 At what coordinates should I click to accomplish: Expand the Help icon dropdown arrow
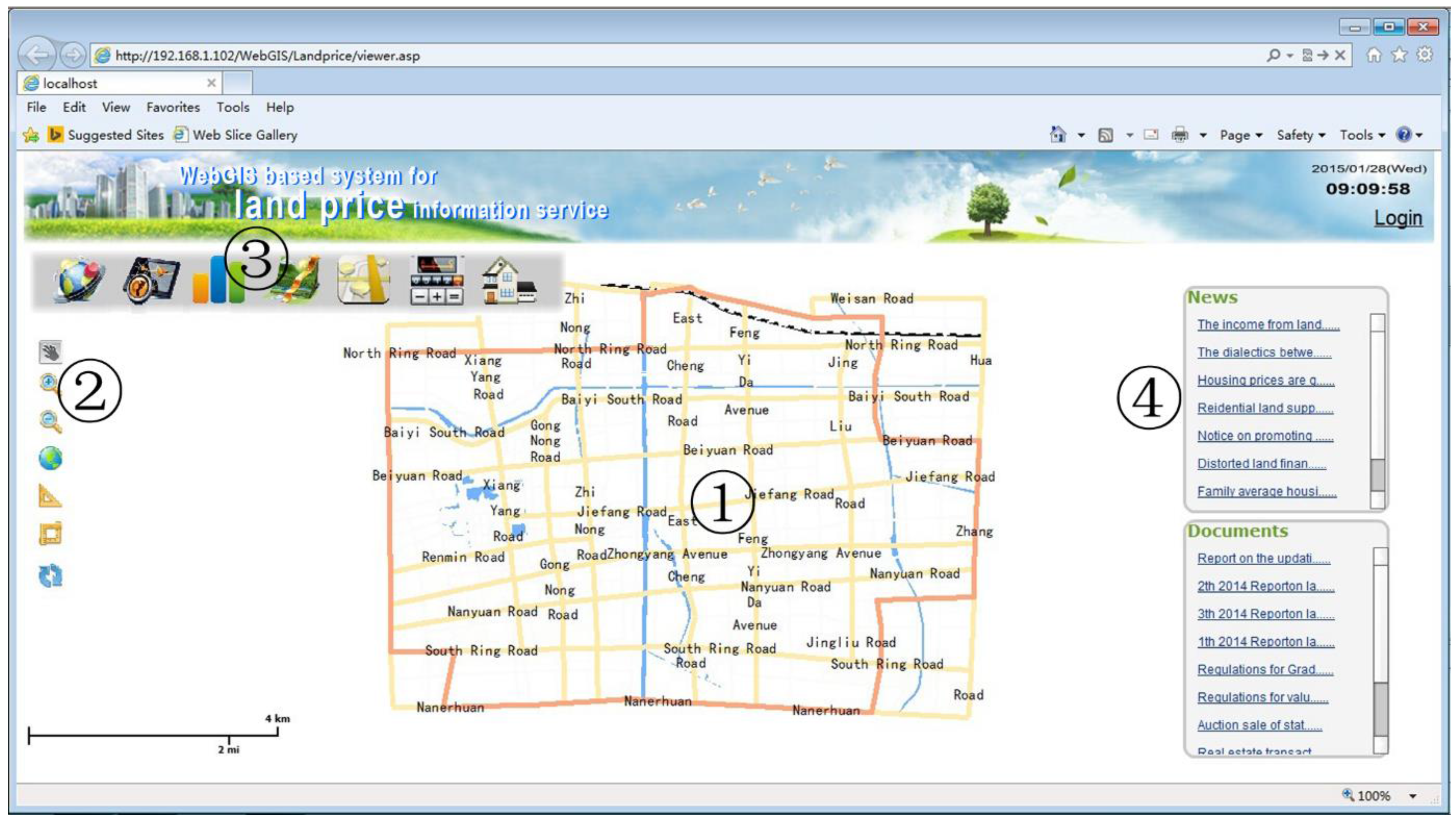click(1419, 136)
